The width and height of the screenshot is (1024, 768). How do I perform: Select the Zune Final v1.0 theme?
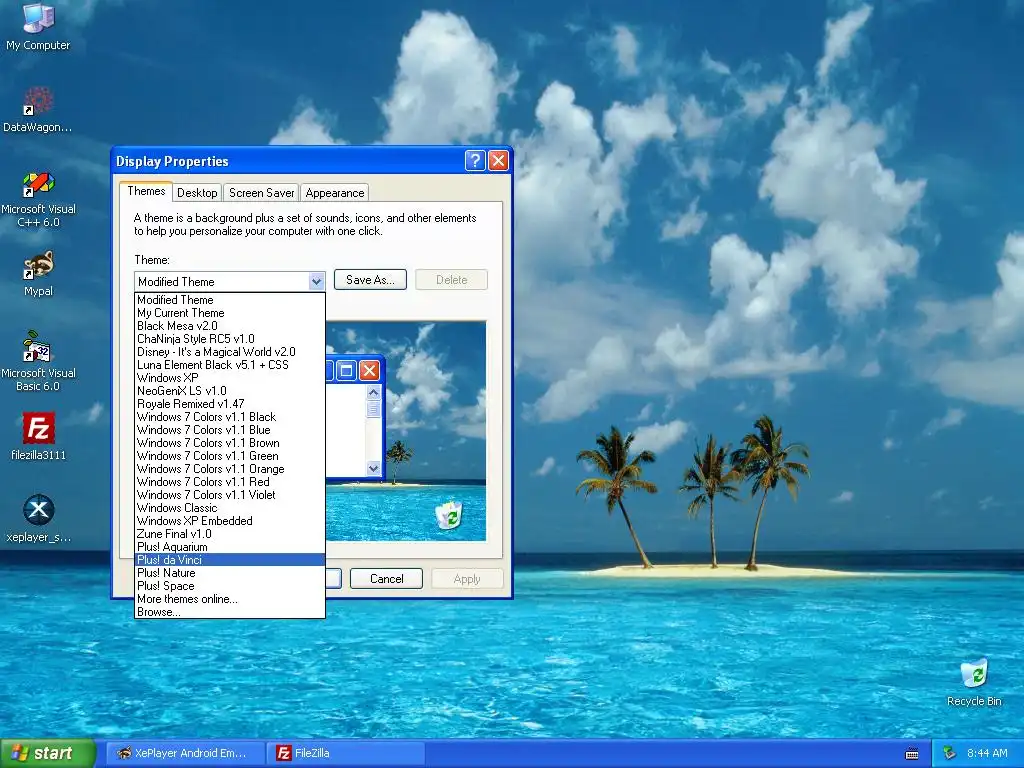[230, 534]
